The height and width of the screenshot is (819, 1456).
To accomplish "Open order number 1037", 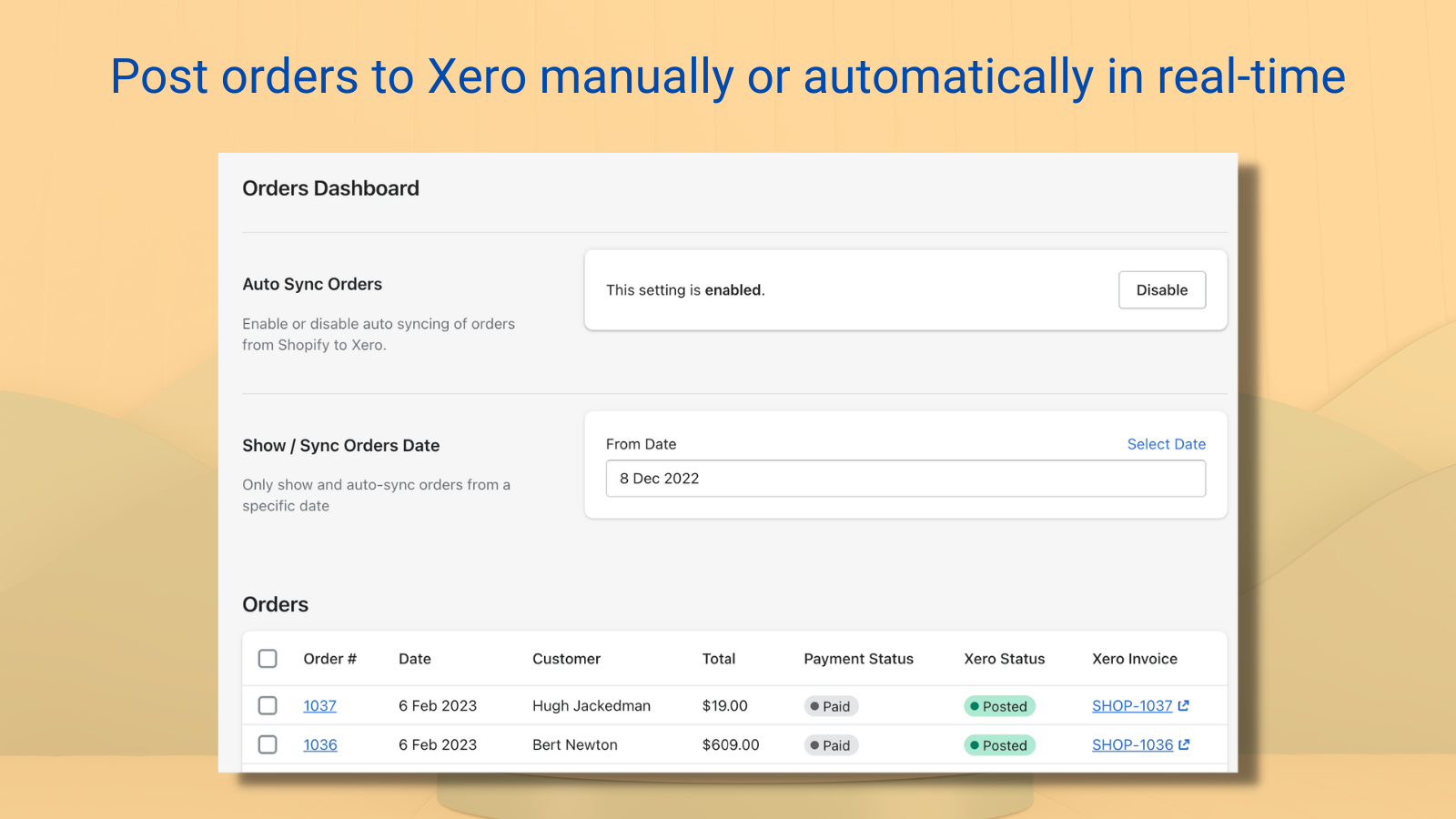I will (x=319, y=706).
